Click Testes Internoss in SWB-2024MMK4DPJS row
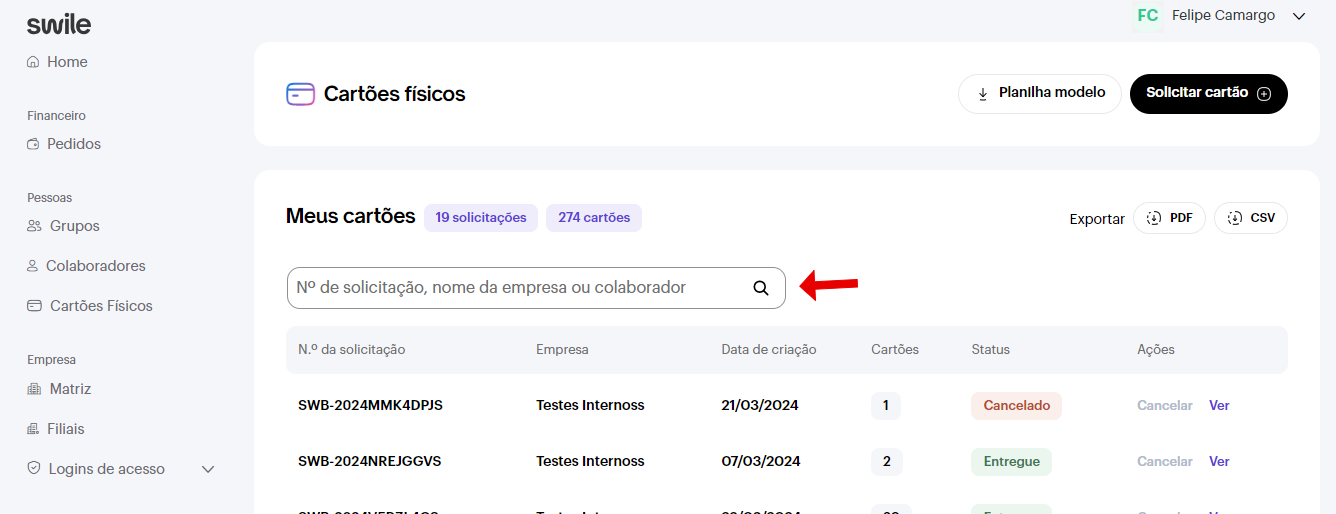The image size is (1336, 514). coord(590,406)
